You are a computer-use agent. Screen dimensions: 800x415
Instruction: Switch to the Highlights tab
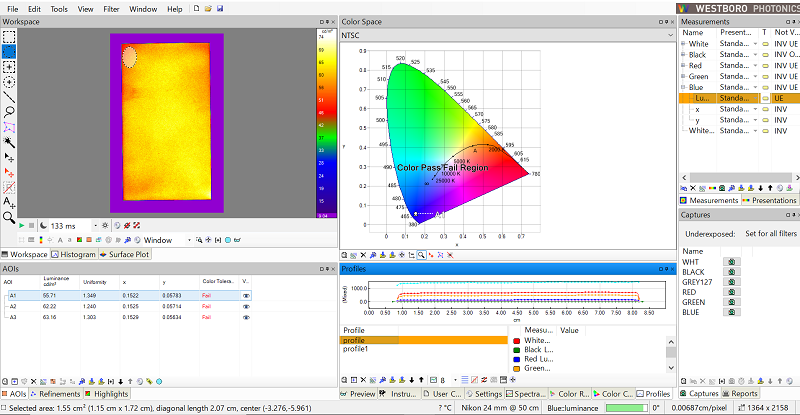[107, 394]
